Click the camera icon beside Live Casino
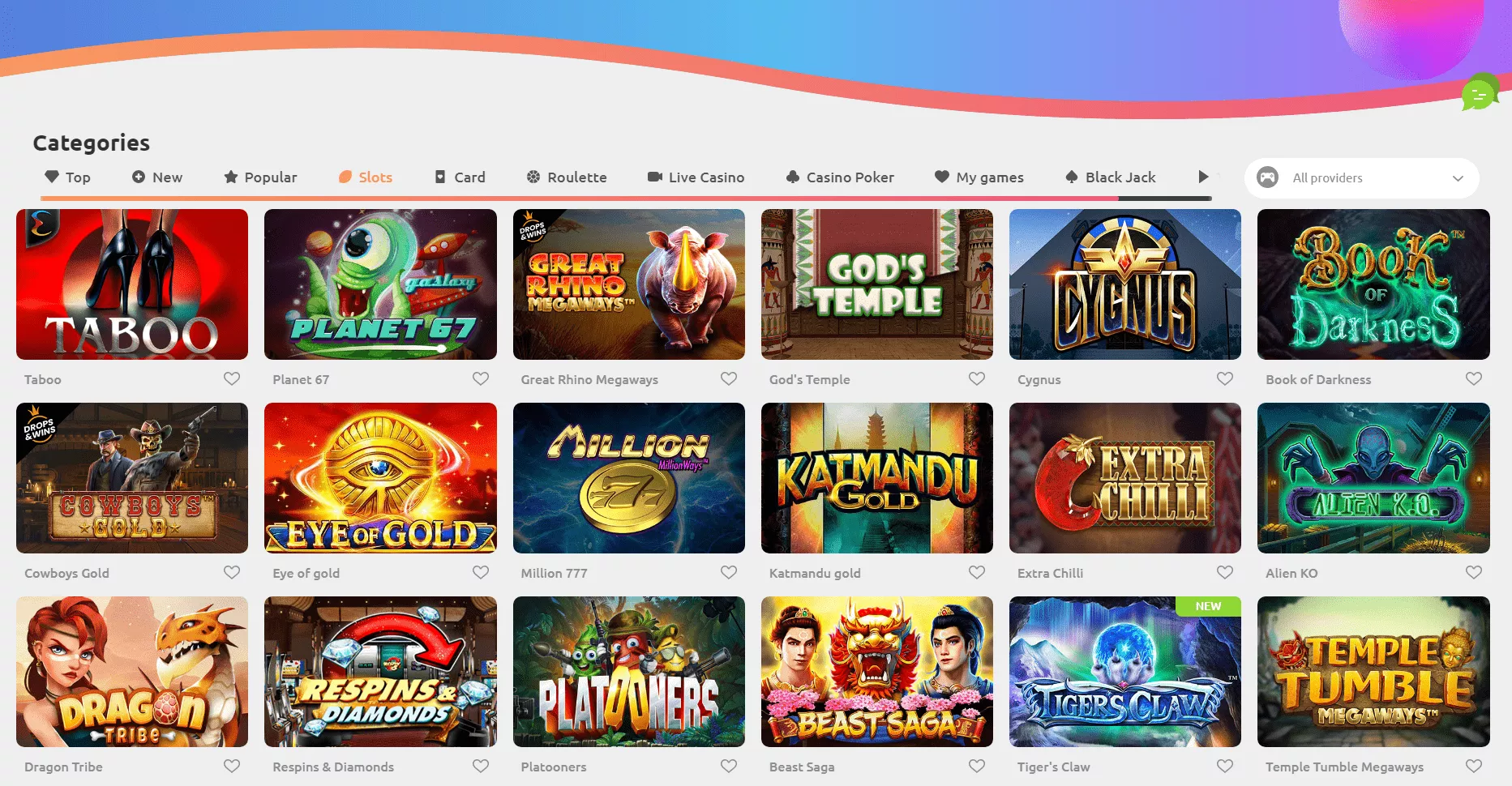 [654, 177]
